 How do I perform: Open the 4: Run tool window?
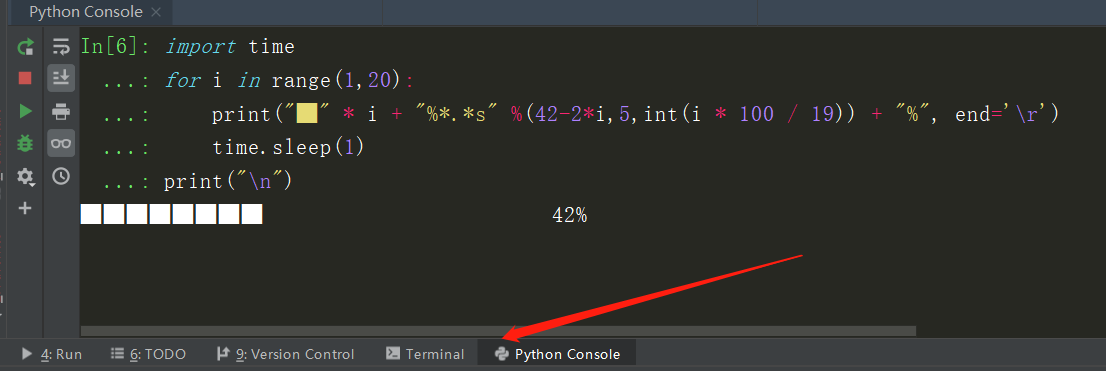pyautogui.click(x=52, y=354)
